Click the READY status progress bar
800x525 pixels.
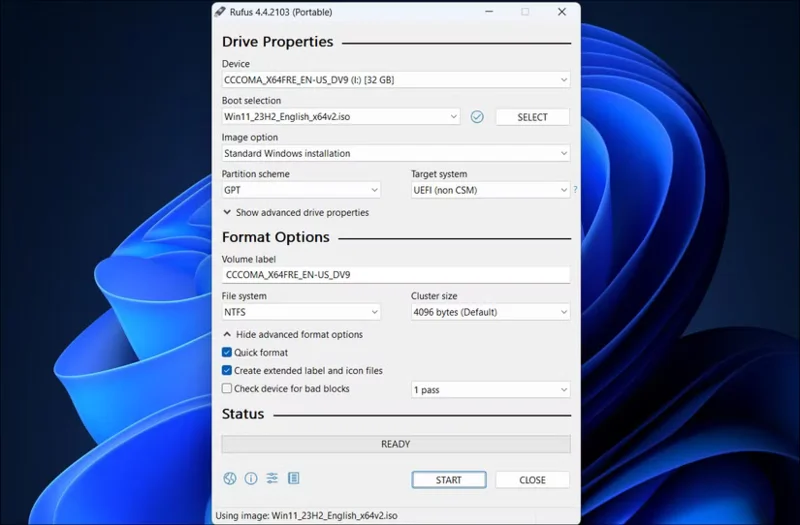point(395,444)
